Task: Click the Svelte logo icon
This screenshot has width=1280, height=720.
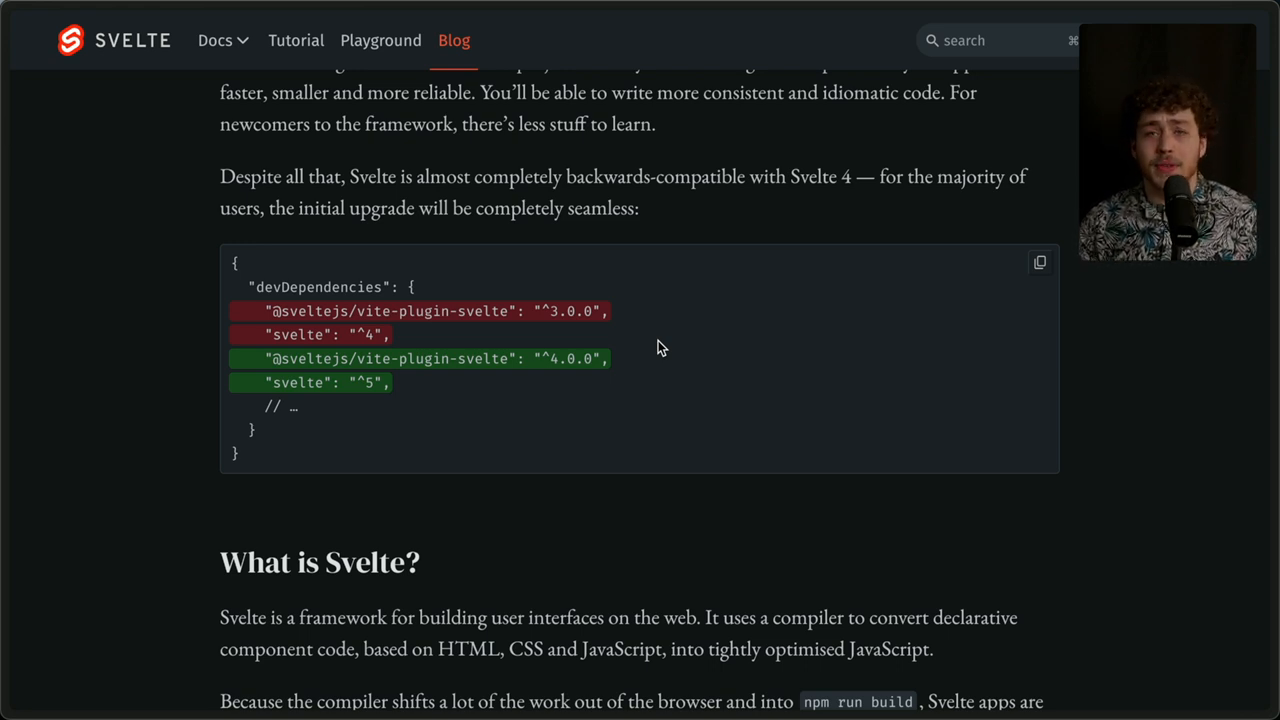Action: click(x=71, y=40)
